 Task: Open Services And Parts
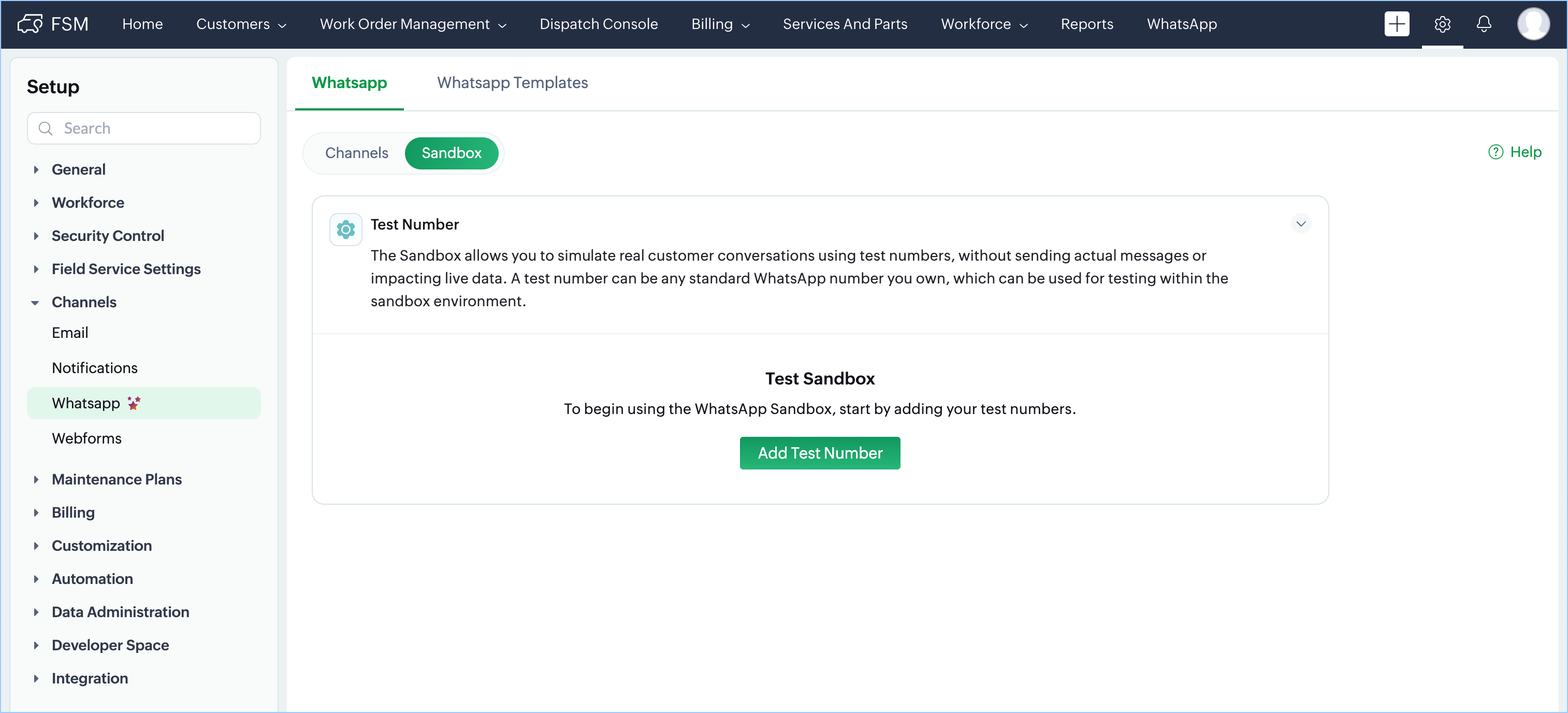845,24
